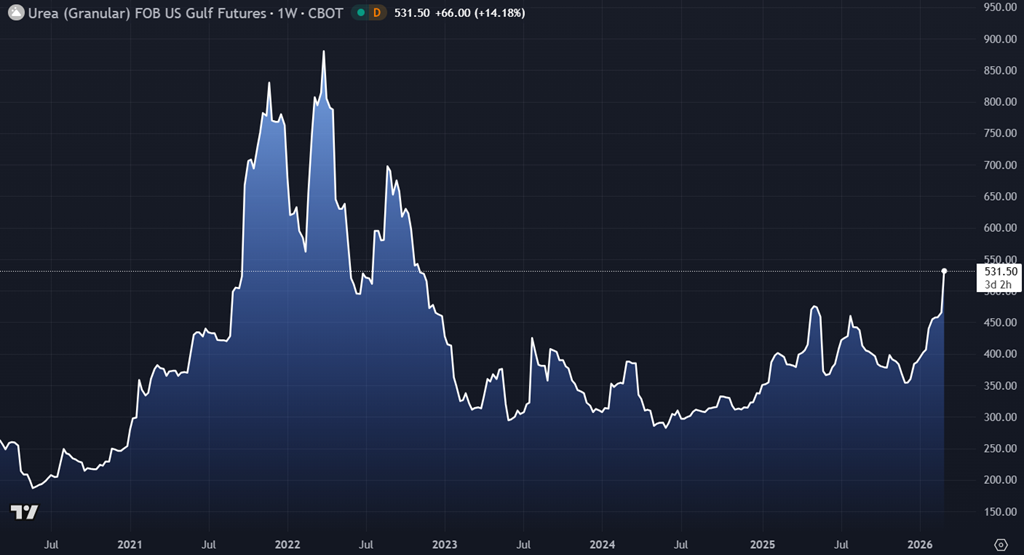Click the 531.50 price in the header legend
The image size is (1024, 555).
(x=414, y=13)
